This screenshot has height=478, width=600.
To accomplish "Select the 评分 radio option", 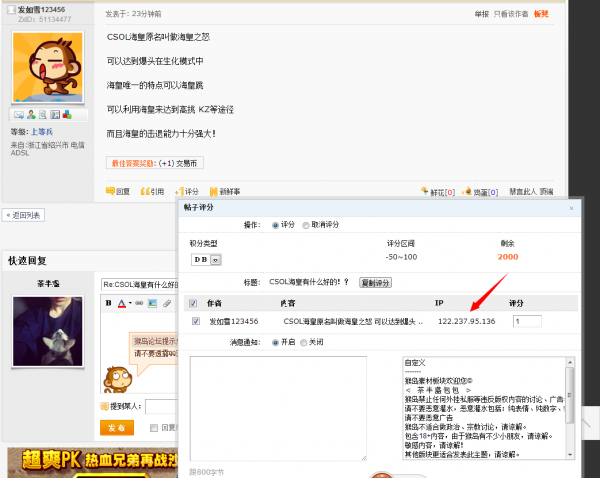I will pyautogui.click(x=275, y=225).
